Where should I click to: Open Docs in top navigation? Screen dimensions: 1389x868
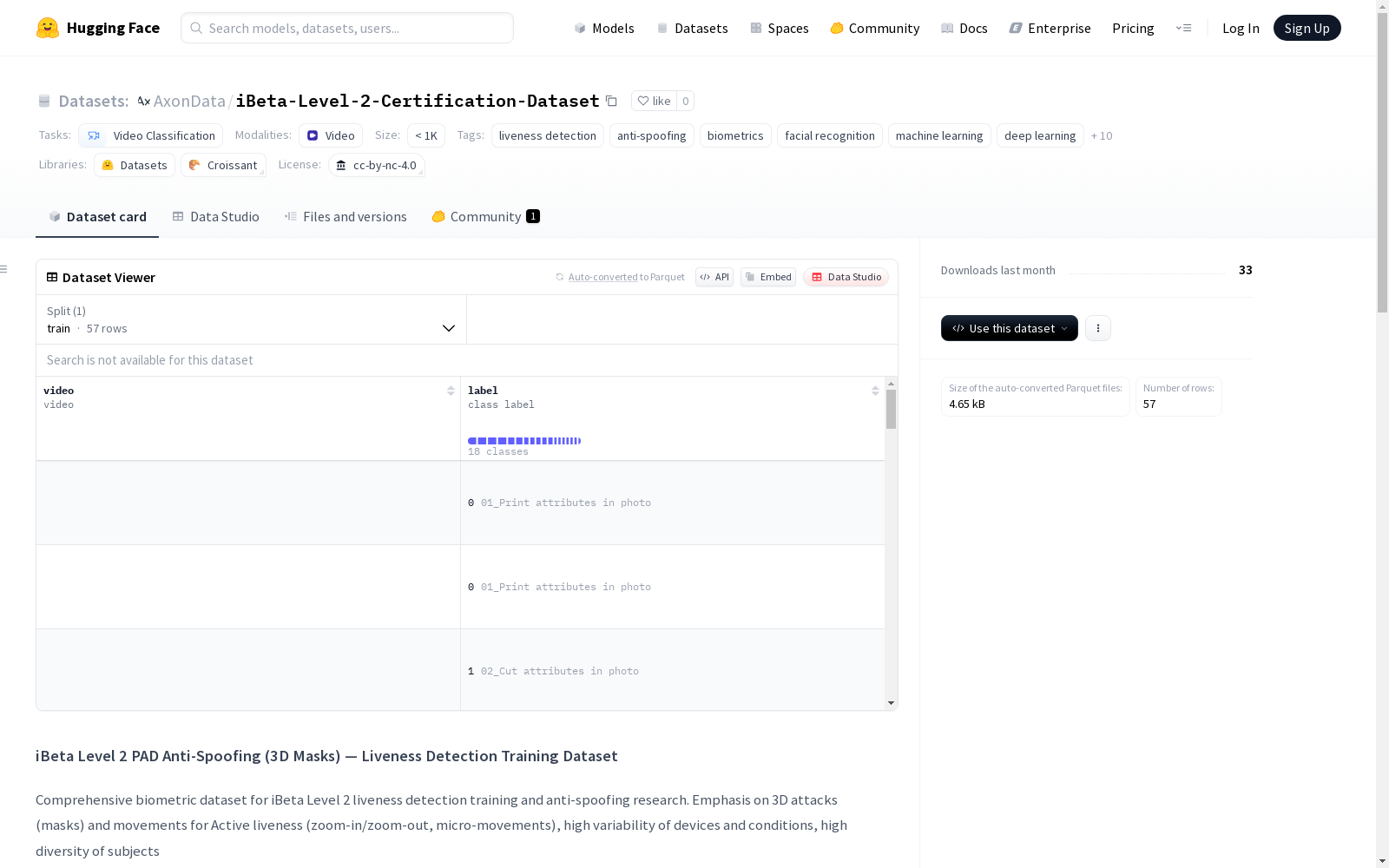[964, 28]
